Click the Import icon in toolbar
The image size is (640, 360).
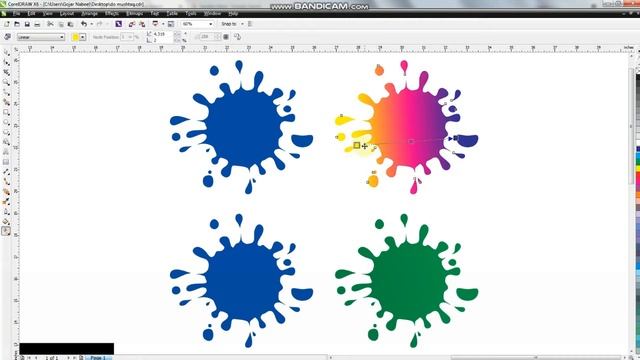pos(131,24)
